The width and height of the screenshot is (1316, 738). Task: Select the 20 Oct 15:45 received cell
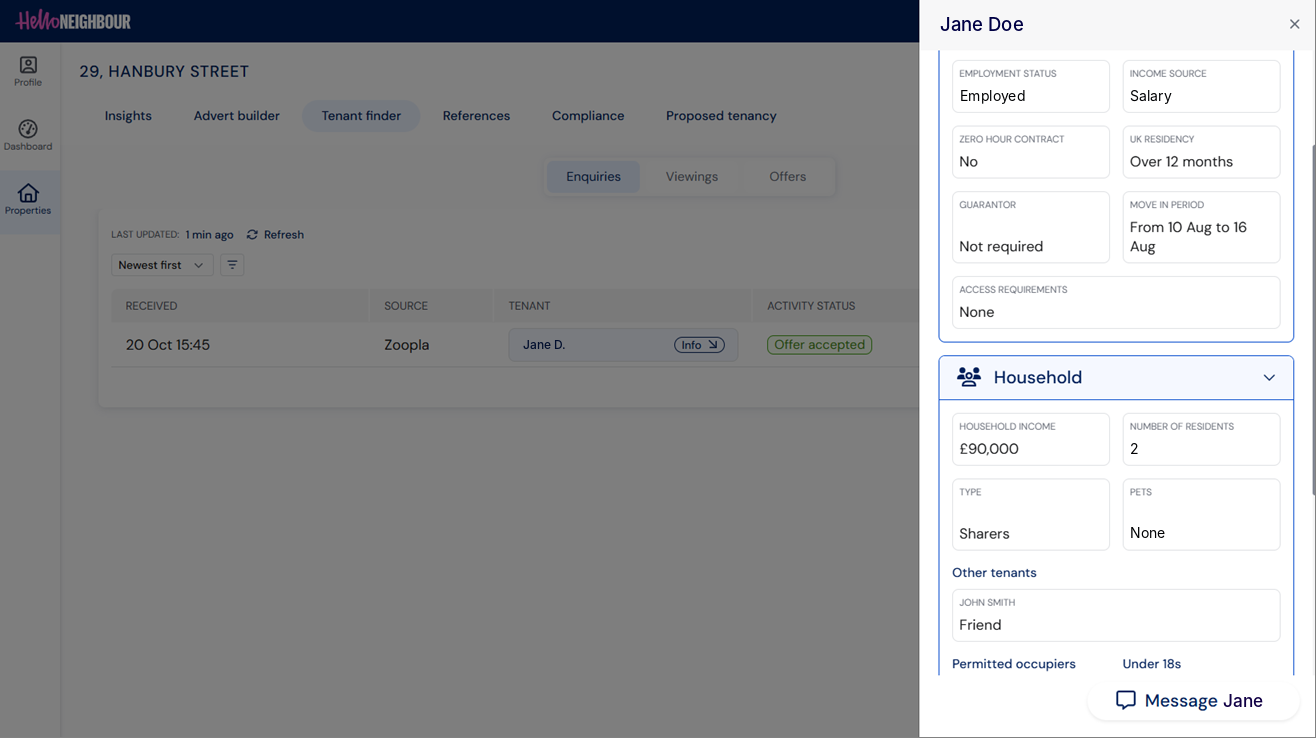168,345
